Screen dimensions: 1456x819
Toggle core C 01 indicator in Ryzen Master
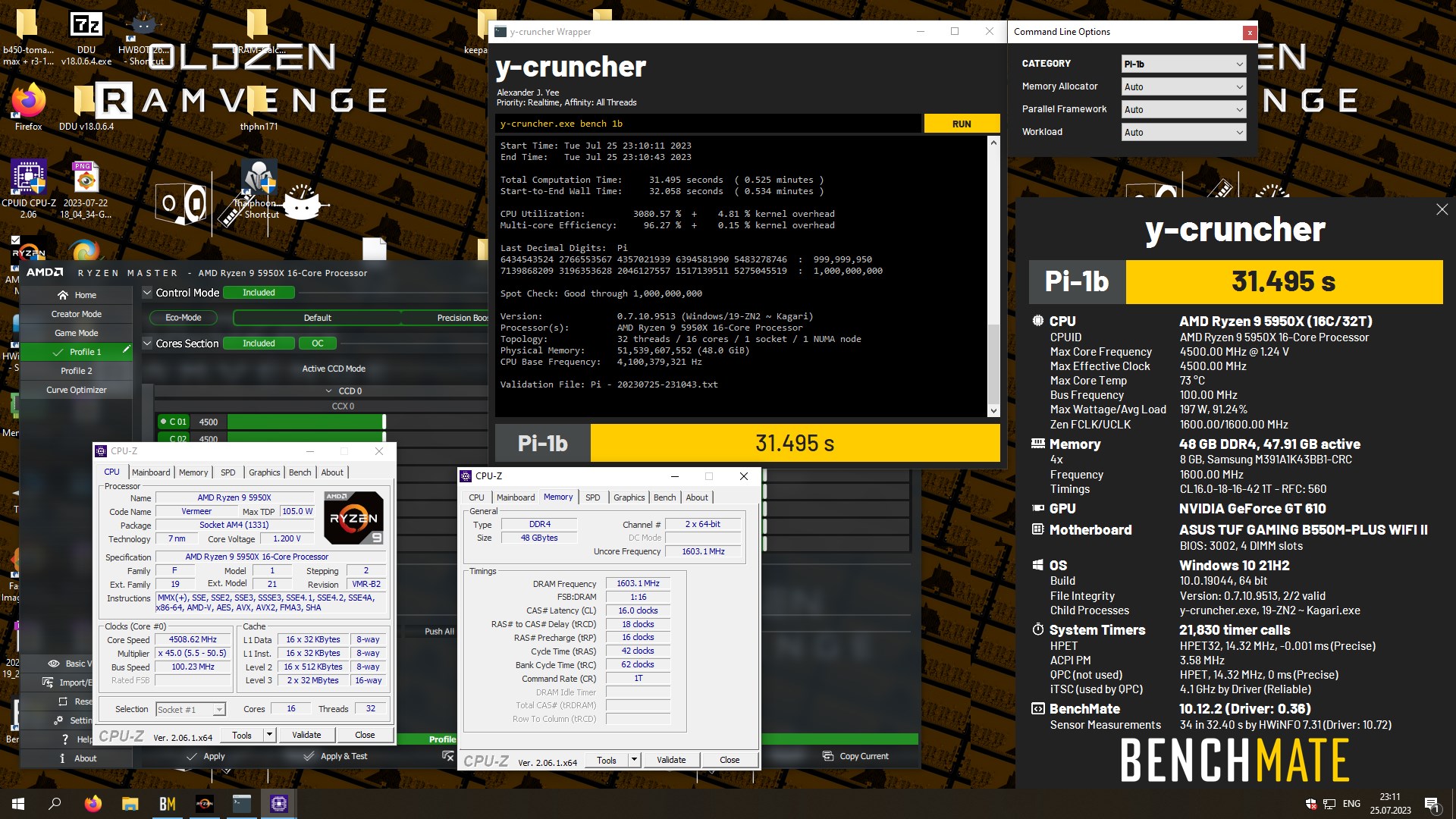pos(175,422)
